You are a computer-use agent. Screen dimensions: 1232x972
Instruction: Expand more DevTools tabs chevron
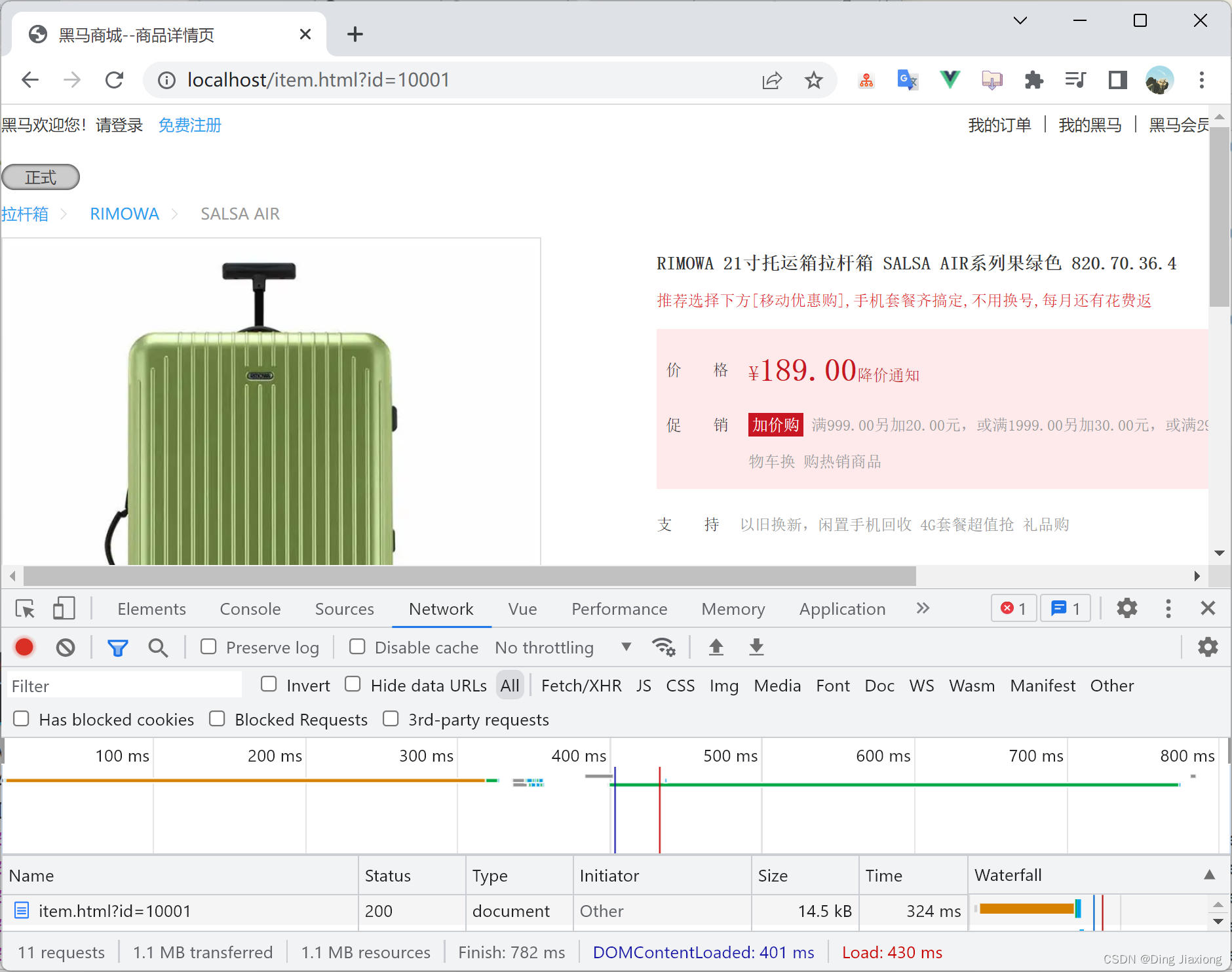pos(923,608)
